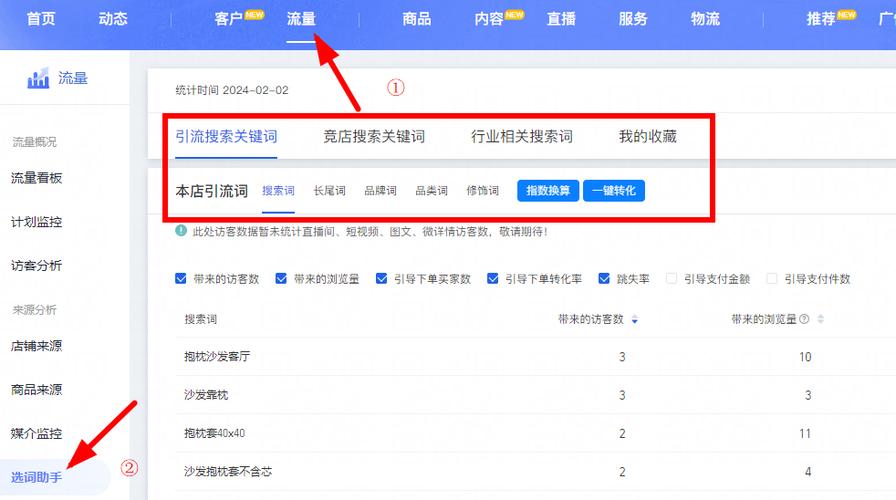Open the 商品 top navigation item
The width and height of the screenshot is (896, 500).
click(417, 19)
